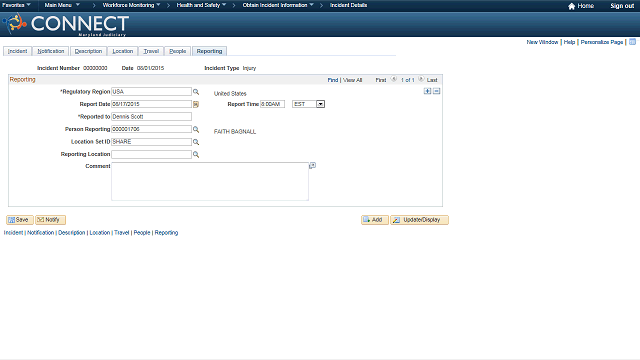Screen dimensions: 640x360
Task: Click into Comment text area
Action: (210, 182)
